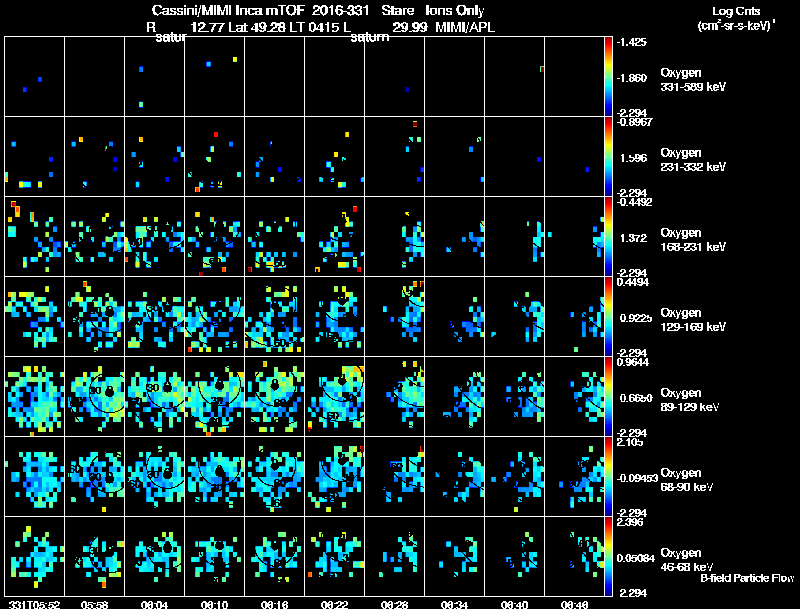Select the 231-332 keV panel at 06:10
The width and height of the screenshot is (800, 609).
pyautogui.click(x=214, y=157)
